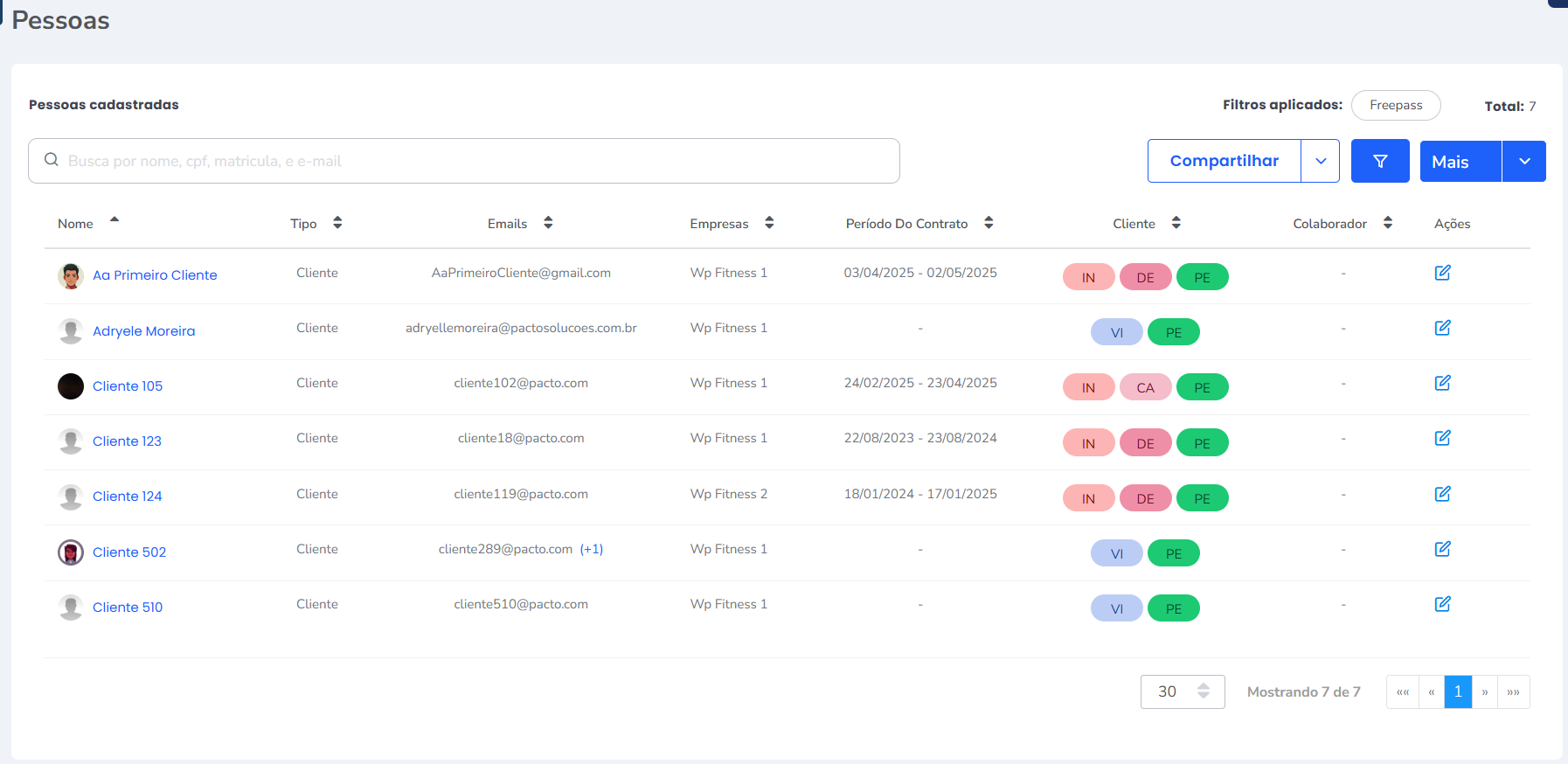Image resolution: width=1568 pixels, height=764 pixels.
Task: Open edit icon for Adryele Moreira row
Action: [x=1442, y=328]
